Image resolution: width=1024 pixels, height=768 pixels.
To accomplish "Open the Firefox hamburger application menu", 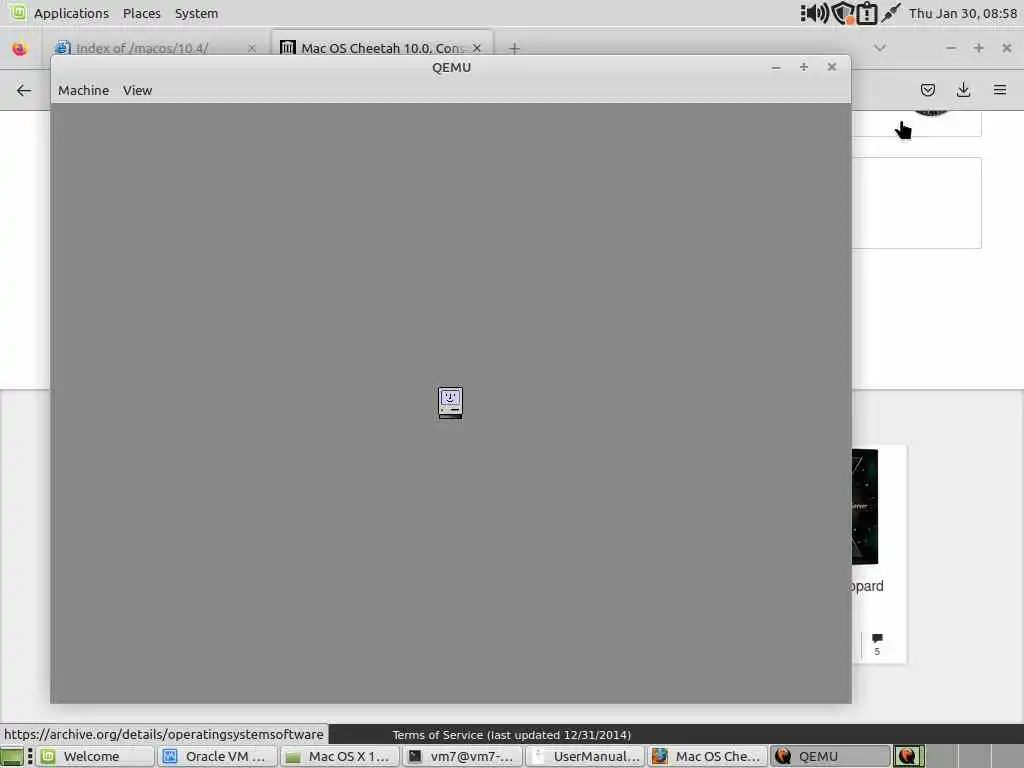I will point(1000,90).
